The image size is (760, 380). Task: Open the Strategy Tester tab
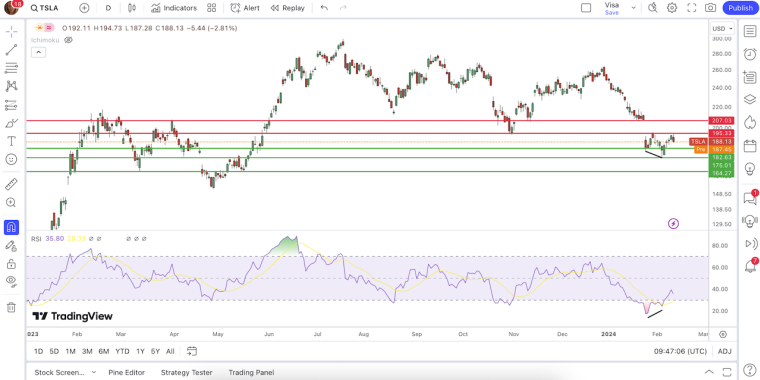pos(187,372)
